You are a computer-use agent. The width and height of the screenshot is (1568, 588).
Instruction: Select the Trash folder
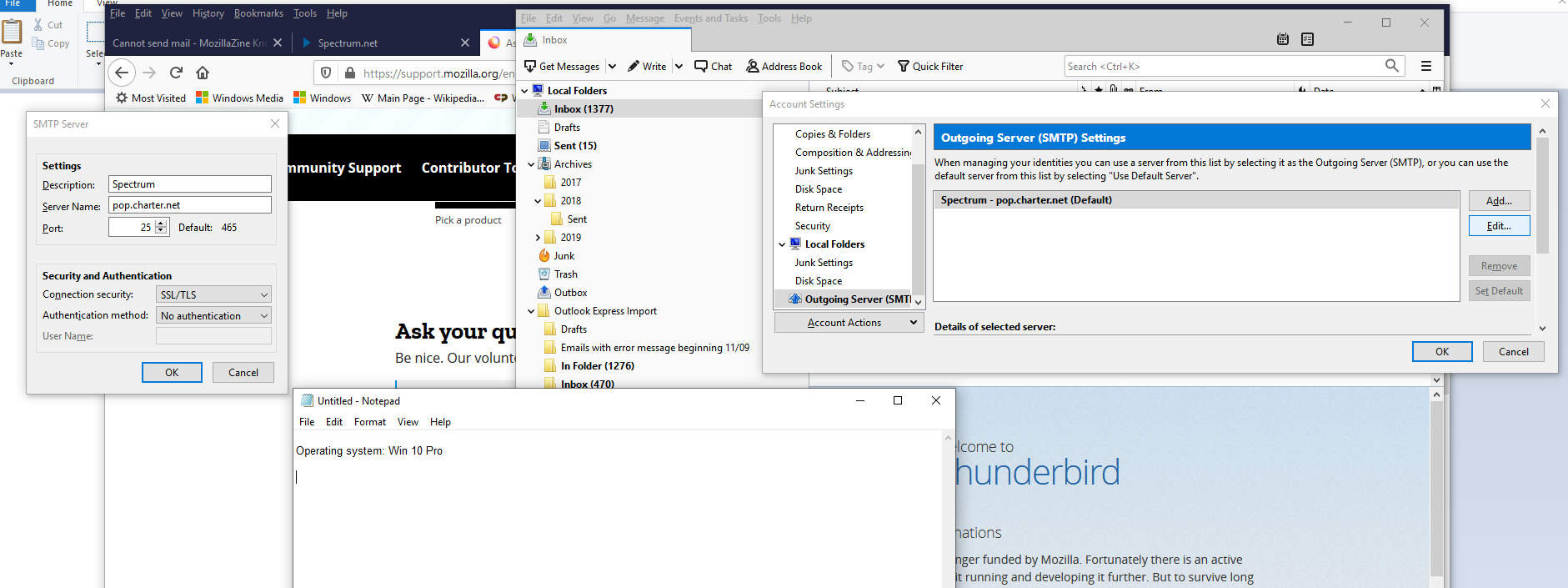(x=565, y=274)
